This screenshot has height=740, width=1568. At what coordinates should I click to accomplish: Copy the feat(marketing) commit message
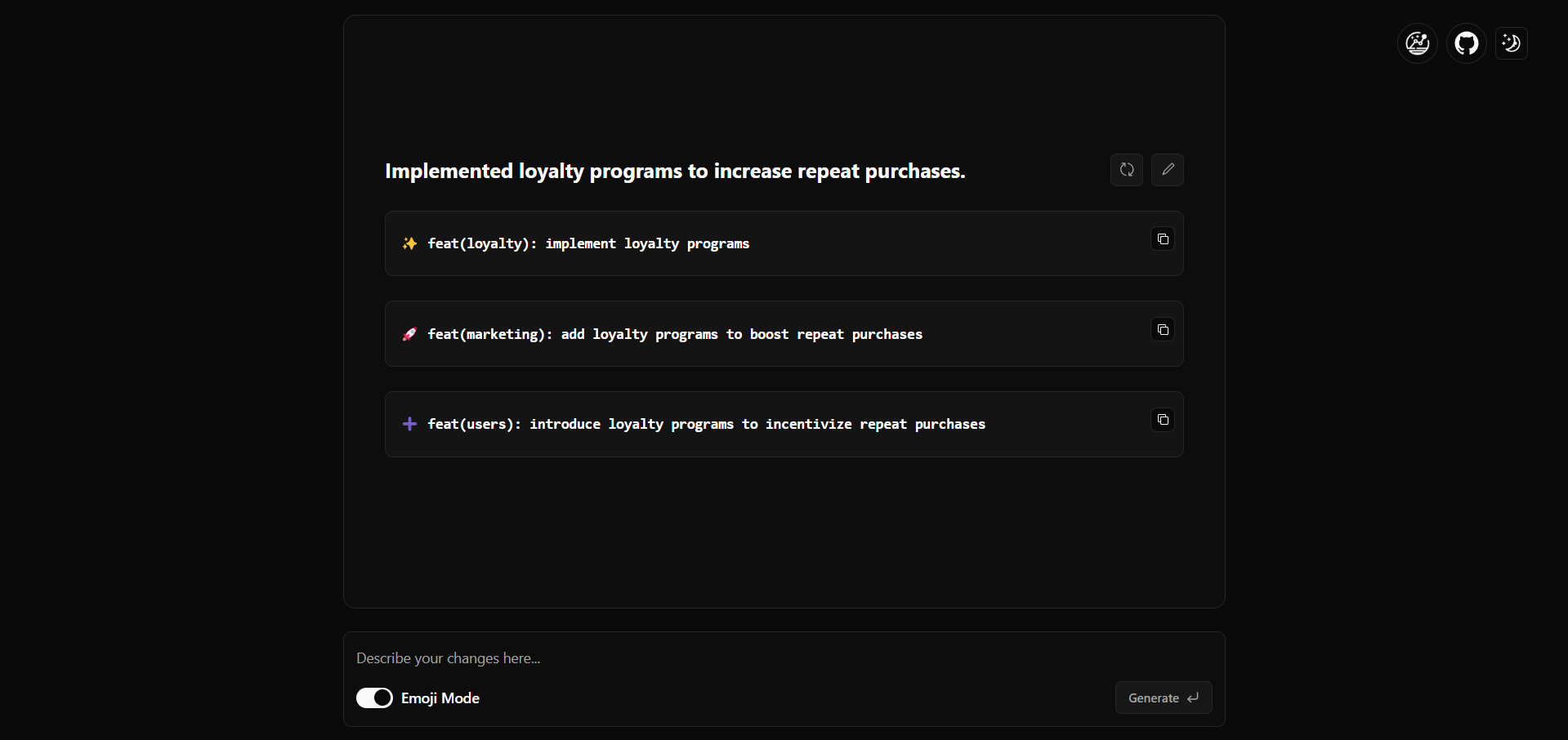(x=1162, y=330)
